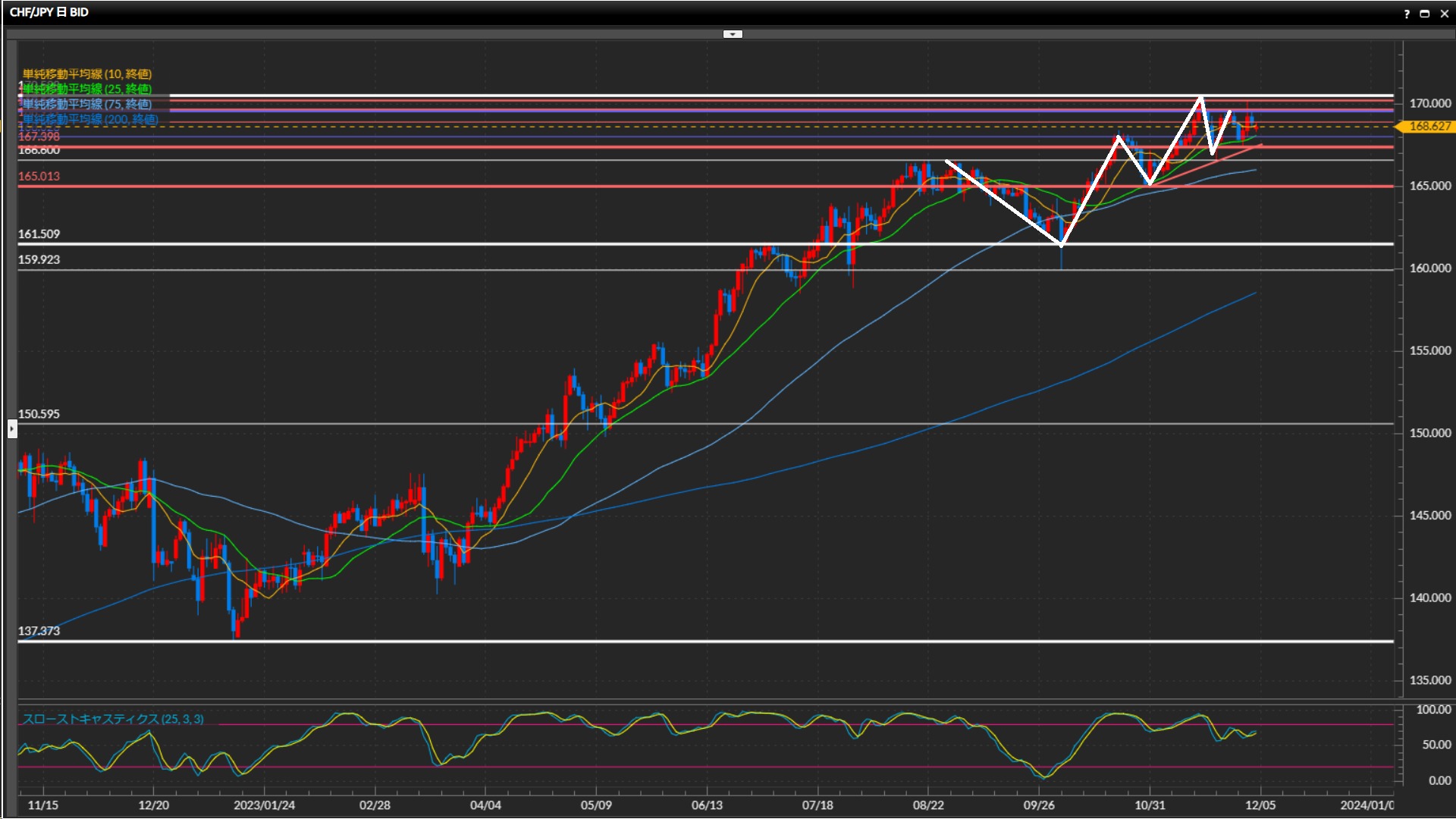Select the 単純移動平均線 (200, 終値) indicator label

point(90,119)
